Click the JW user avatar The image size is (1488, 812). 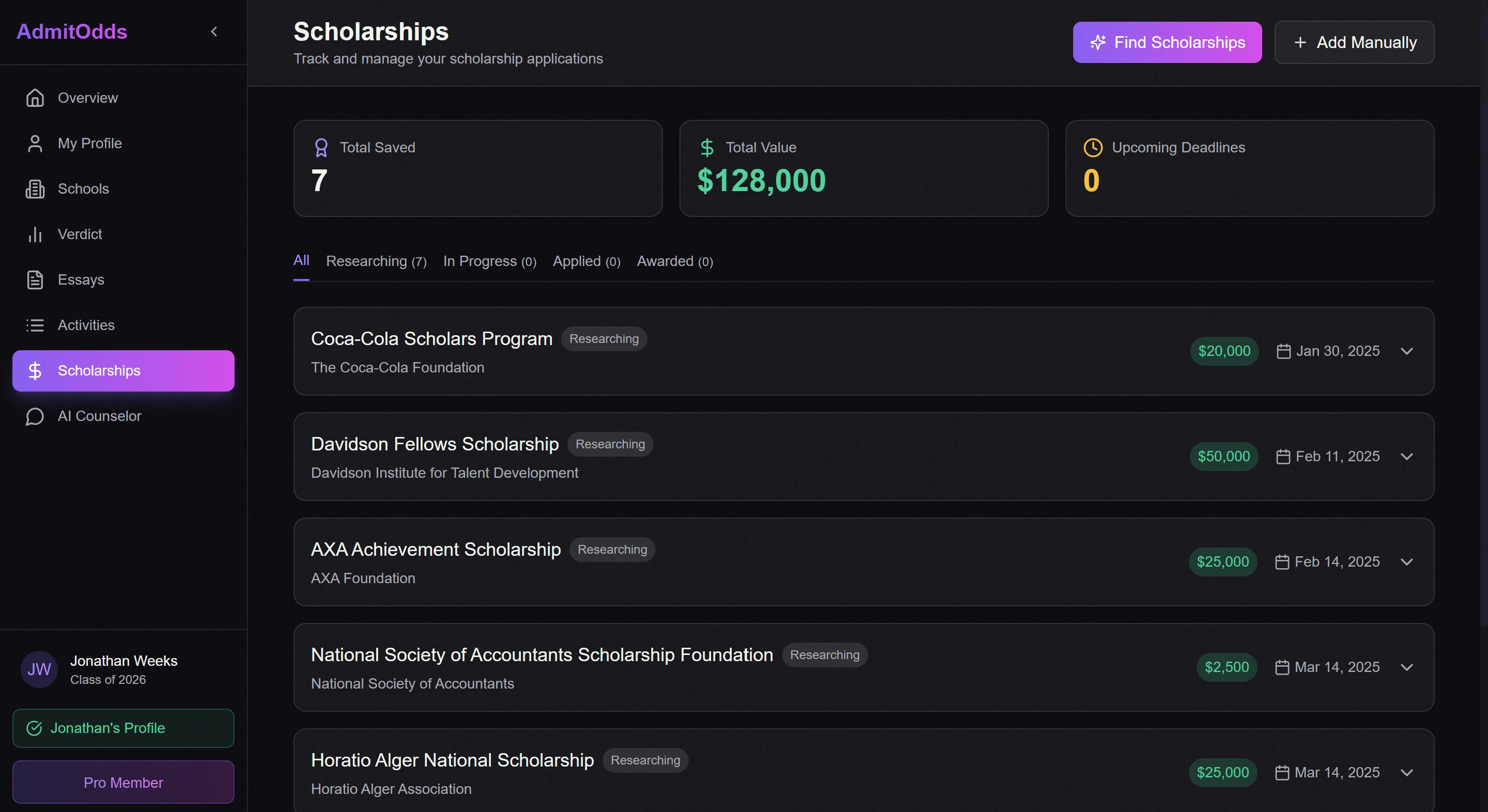(x=39, y=669)
